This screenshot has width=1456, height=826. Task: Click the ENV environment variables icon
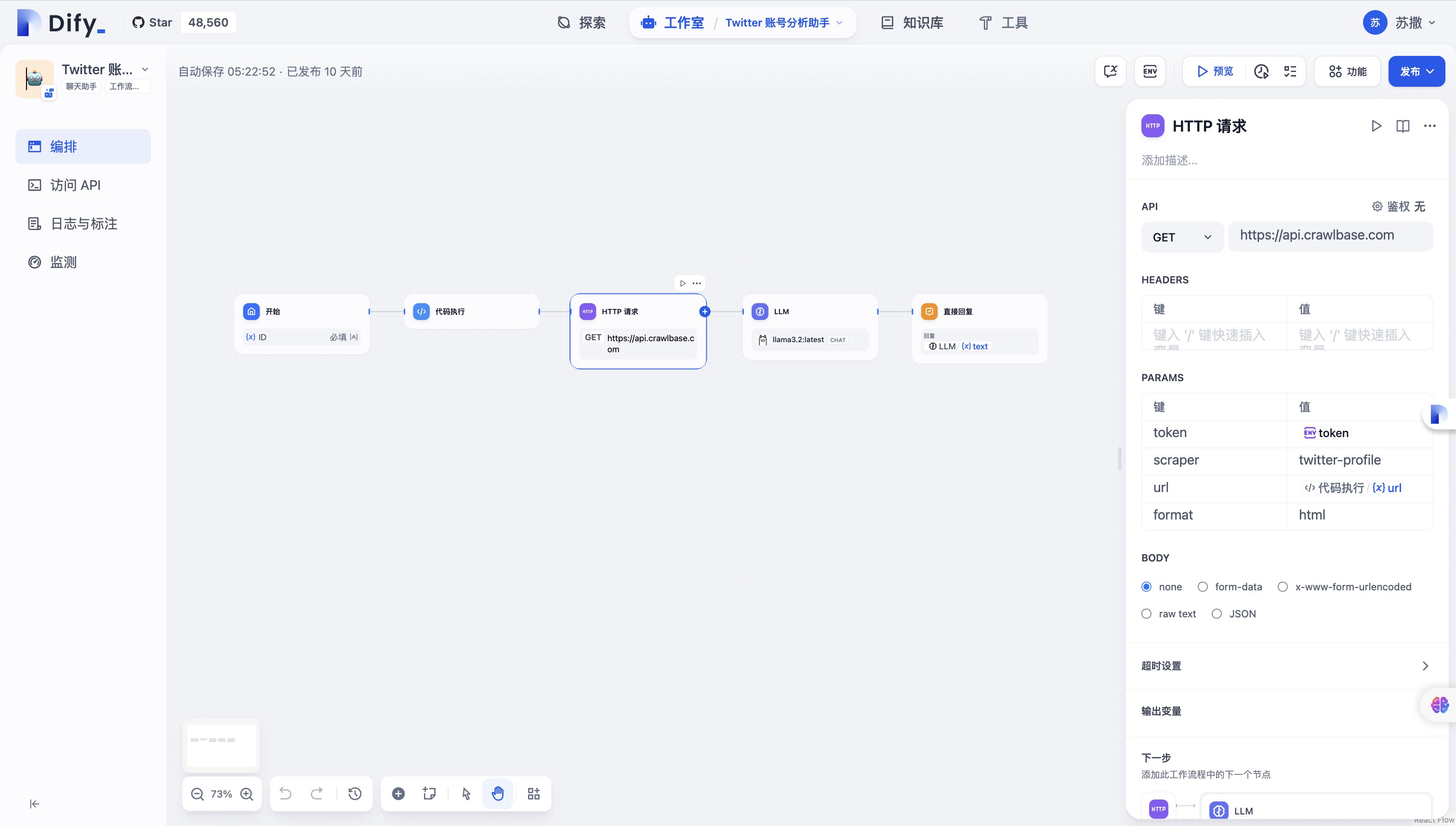tap(1150, 71)
